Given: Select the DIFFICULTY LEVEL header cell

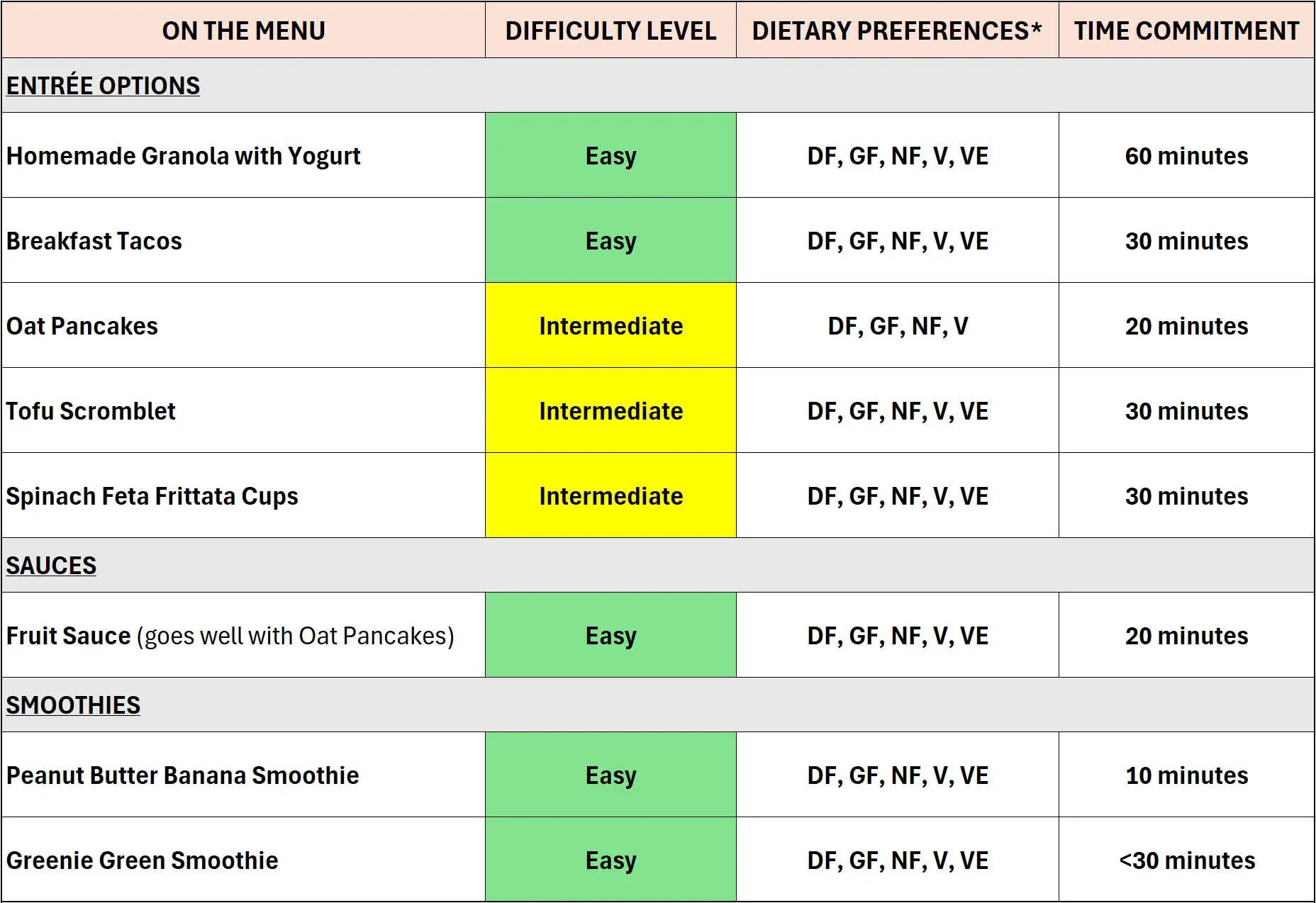Looking at the screenshot, I should click(x=610, y=30).
